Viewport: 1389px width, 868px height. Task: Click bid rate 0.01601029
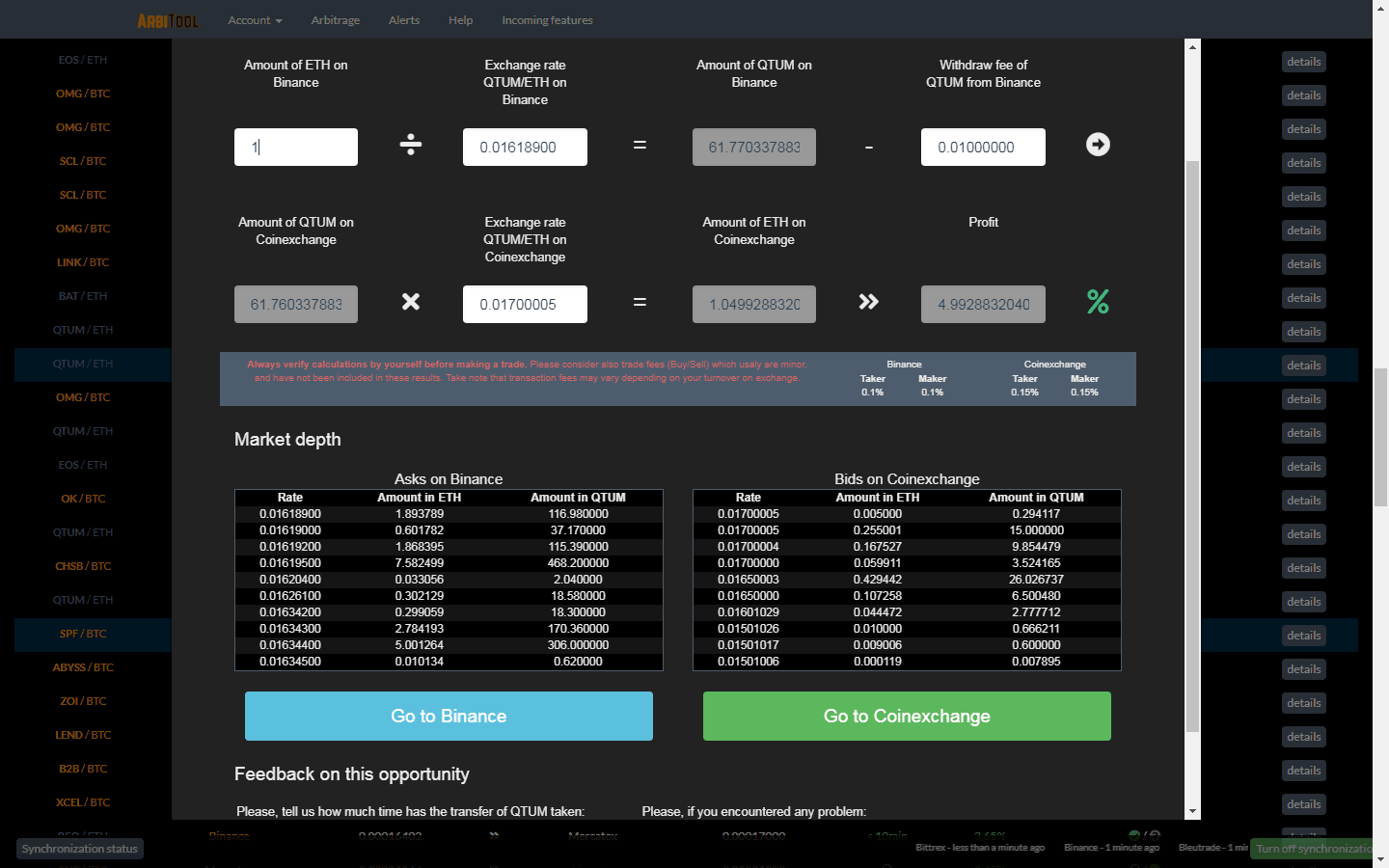(x=749, y=612)
